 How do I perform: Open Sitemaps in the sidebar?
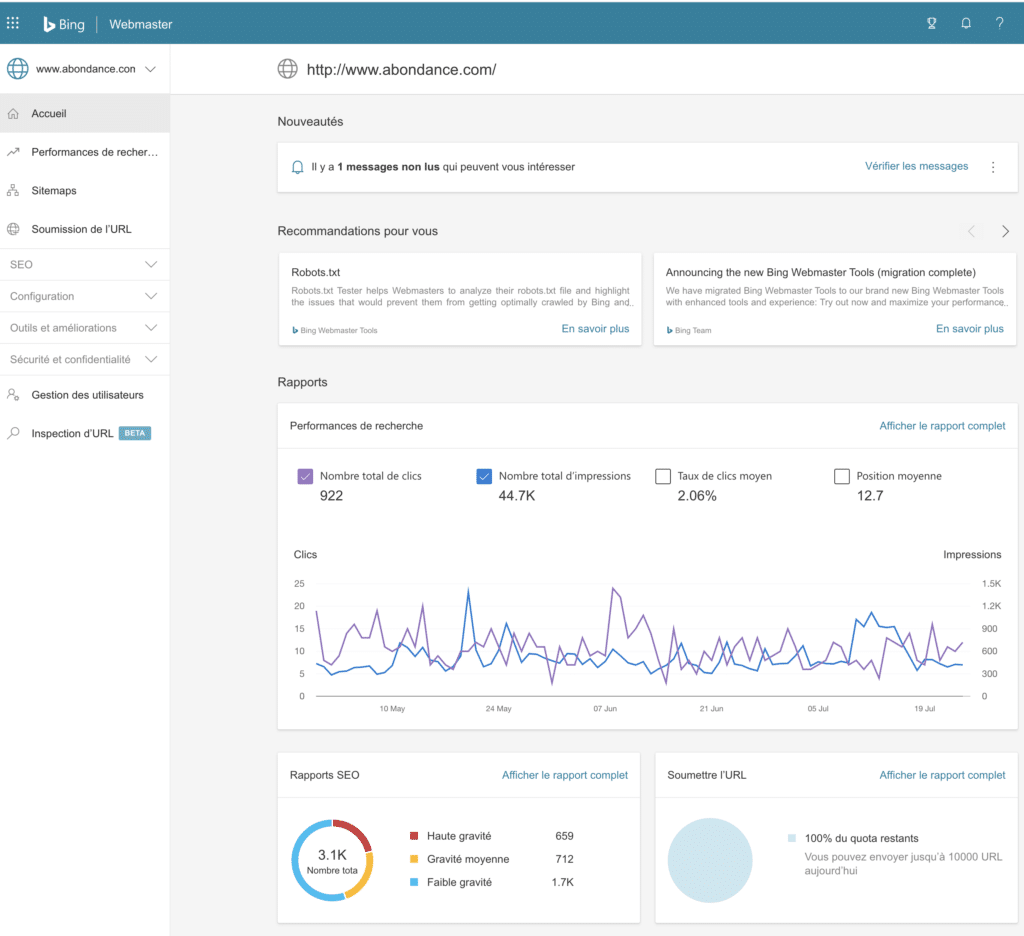[x=54, y=190]
